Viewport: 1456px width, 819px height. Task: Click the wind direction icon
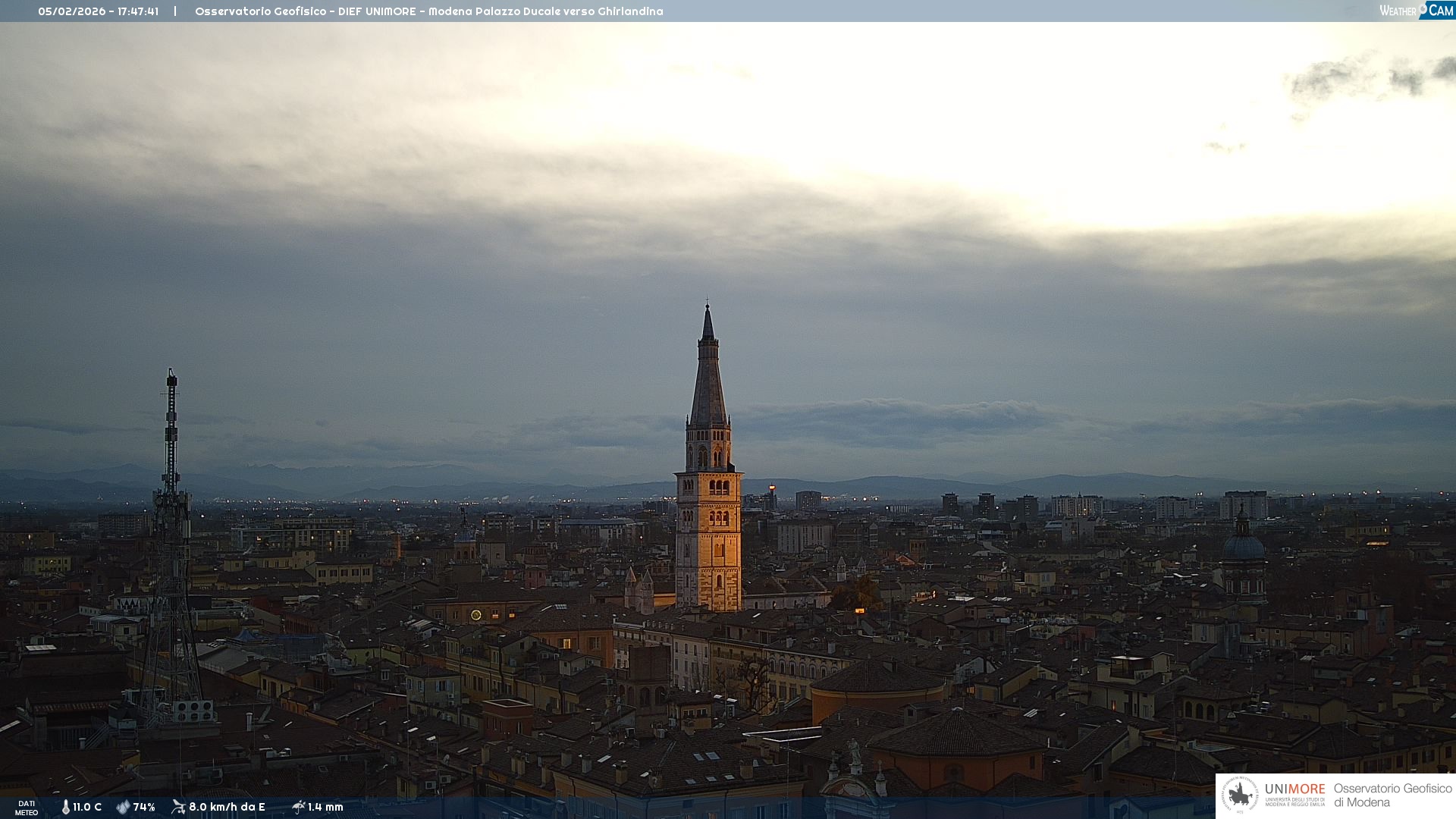[179, 807]
